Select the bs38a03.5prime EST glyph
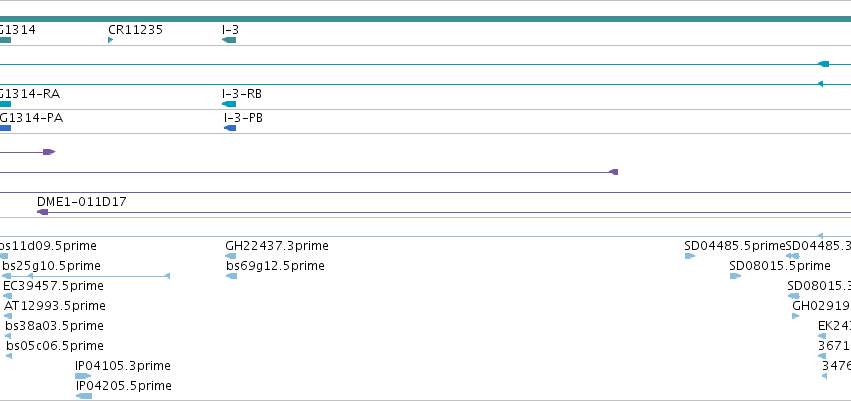This screenshot has width=851, height=401. (x=8, y=336)
